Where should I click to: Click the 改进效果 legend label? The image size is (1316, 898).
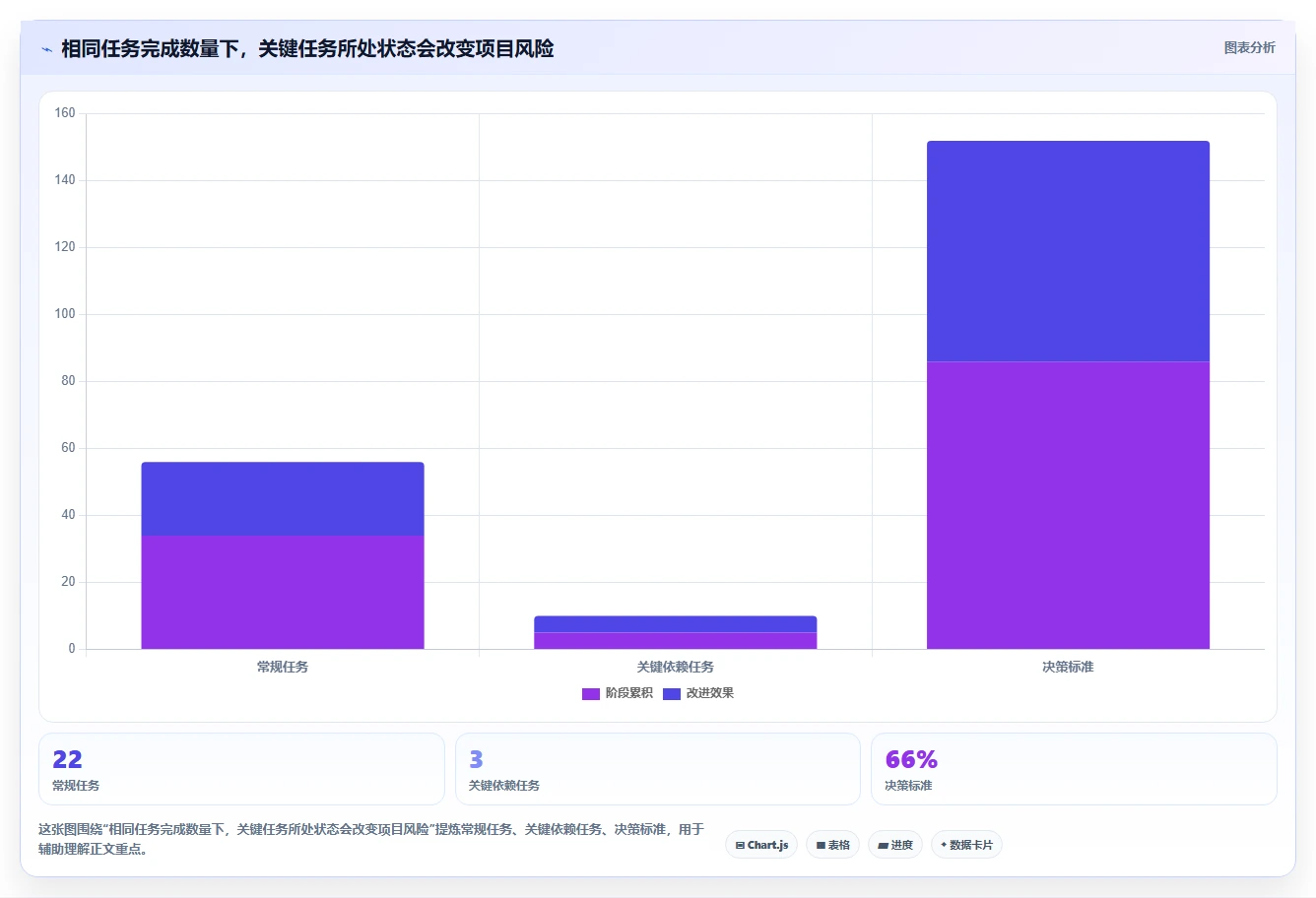point(710,693)
